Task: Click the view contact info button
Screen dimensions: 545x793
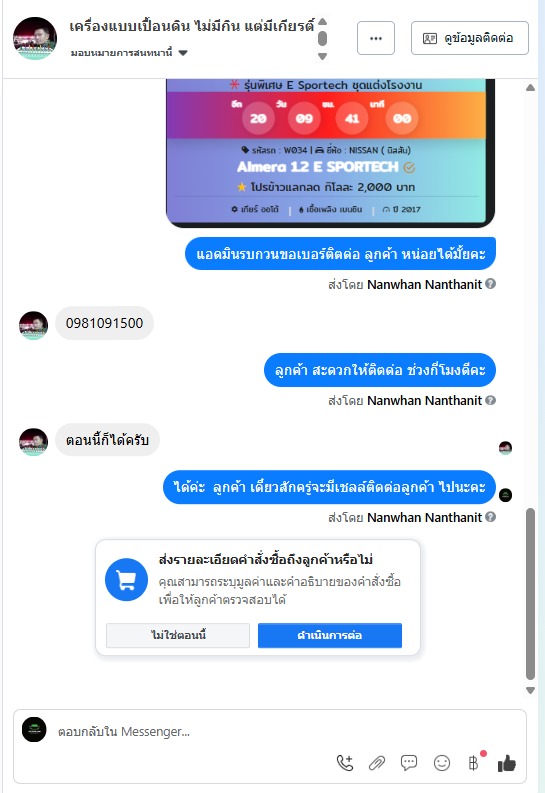Action: tap(470, 38)
